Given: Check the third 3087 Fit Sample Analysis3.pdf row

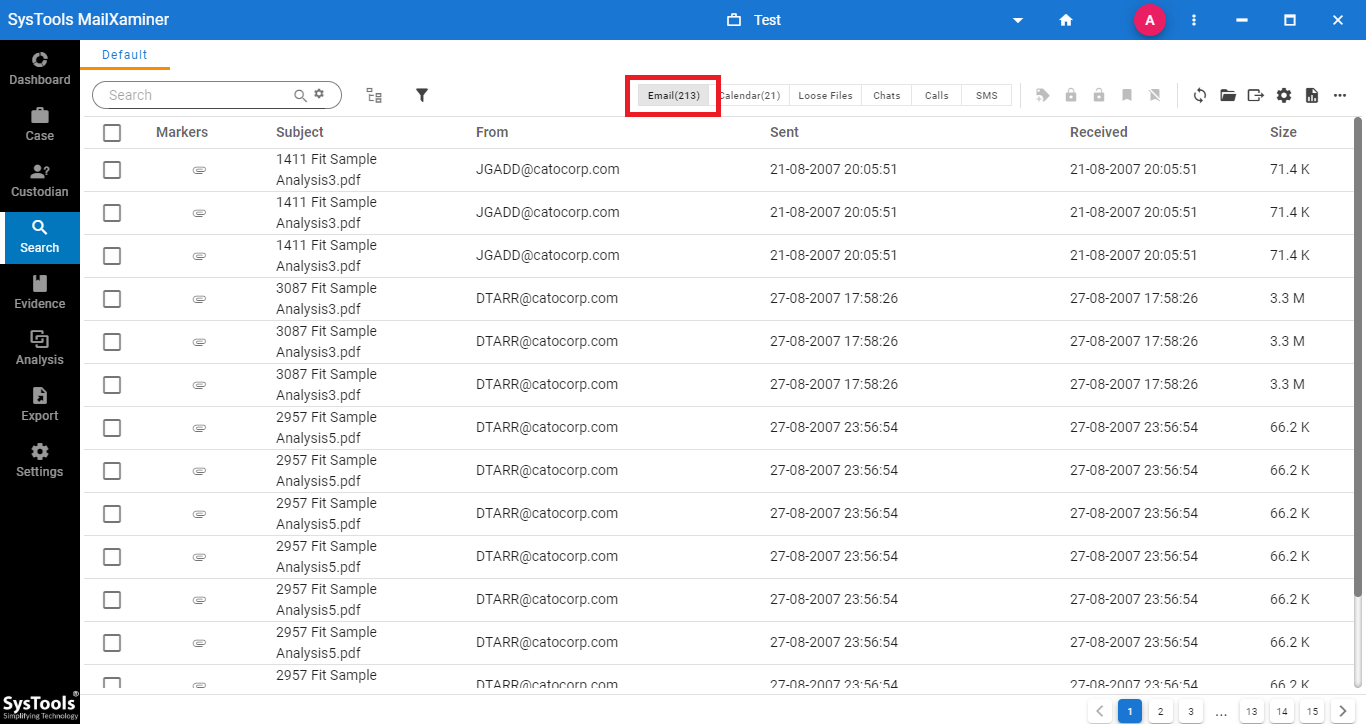Looking at the screenshot, I should [x=112, y=385].
